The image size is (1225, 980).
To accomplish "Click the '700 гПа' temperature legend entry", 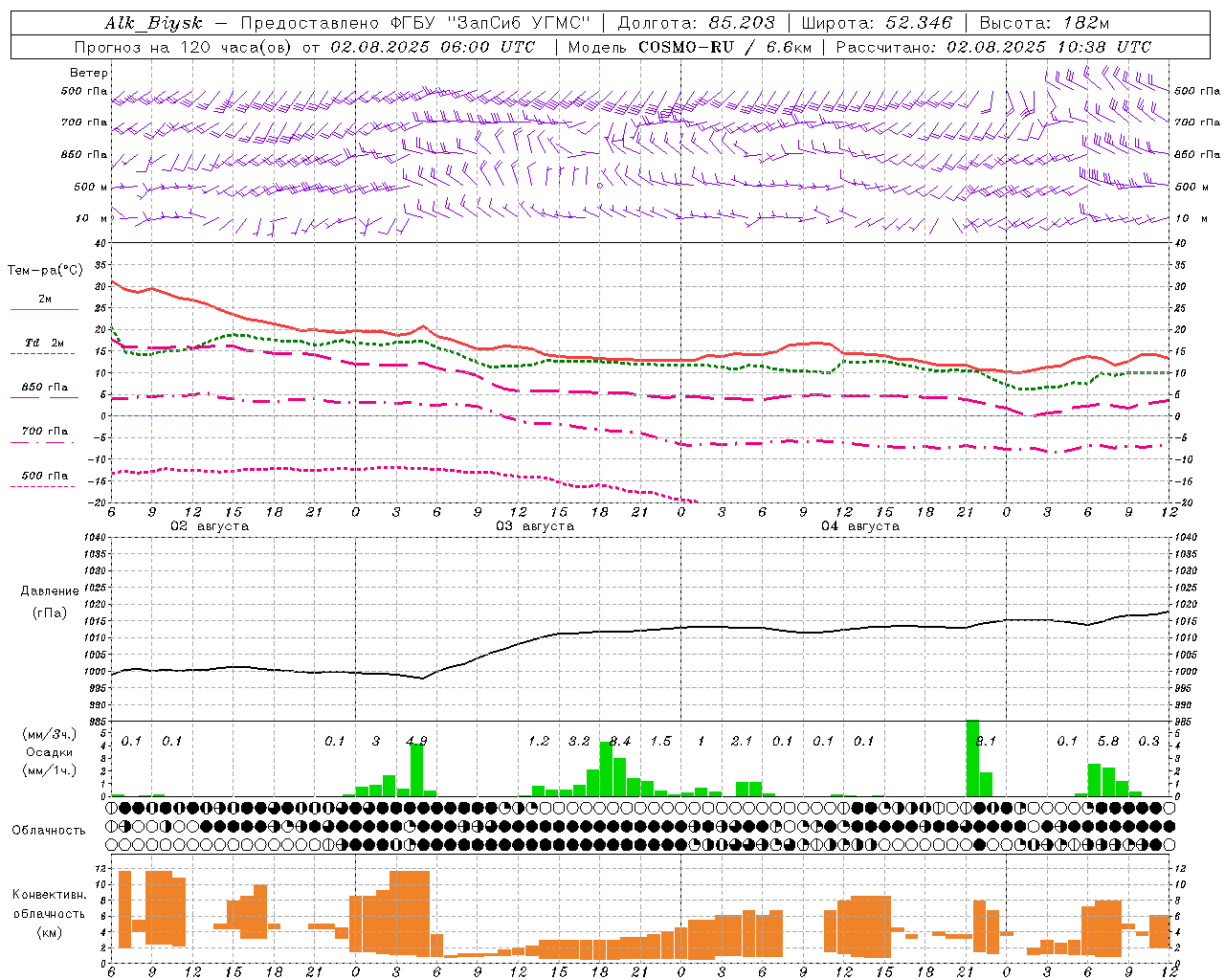I will coord(45,432).
